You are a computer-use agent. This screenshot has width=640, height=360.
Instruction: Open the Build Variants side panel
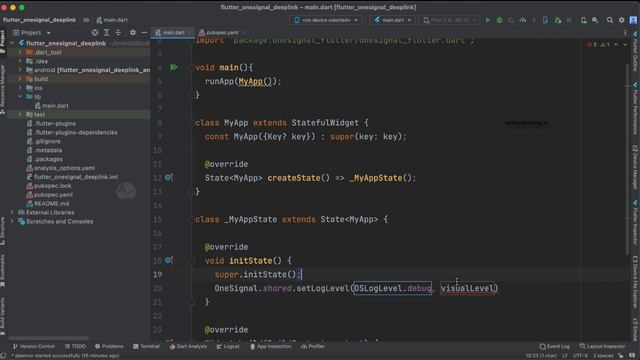pos(3,317)
